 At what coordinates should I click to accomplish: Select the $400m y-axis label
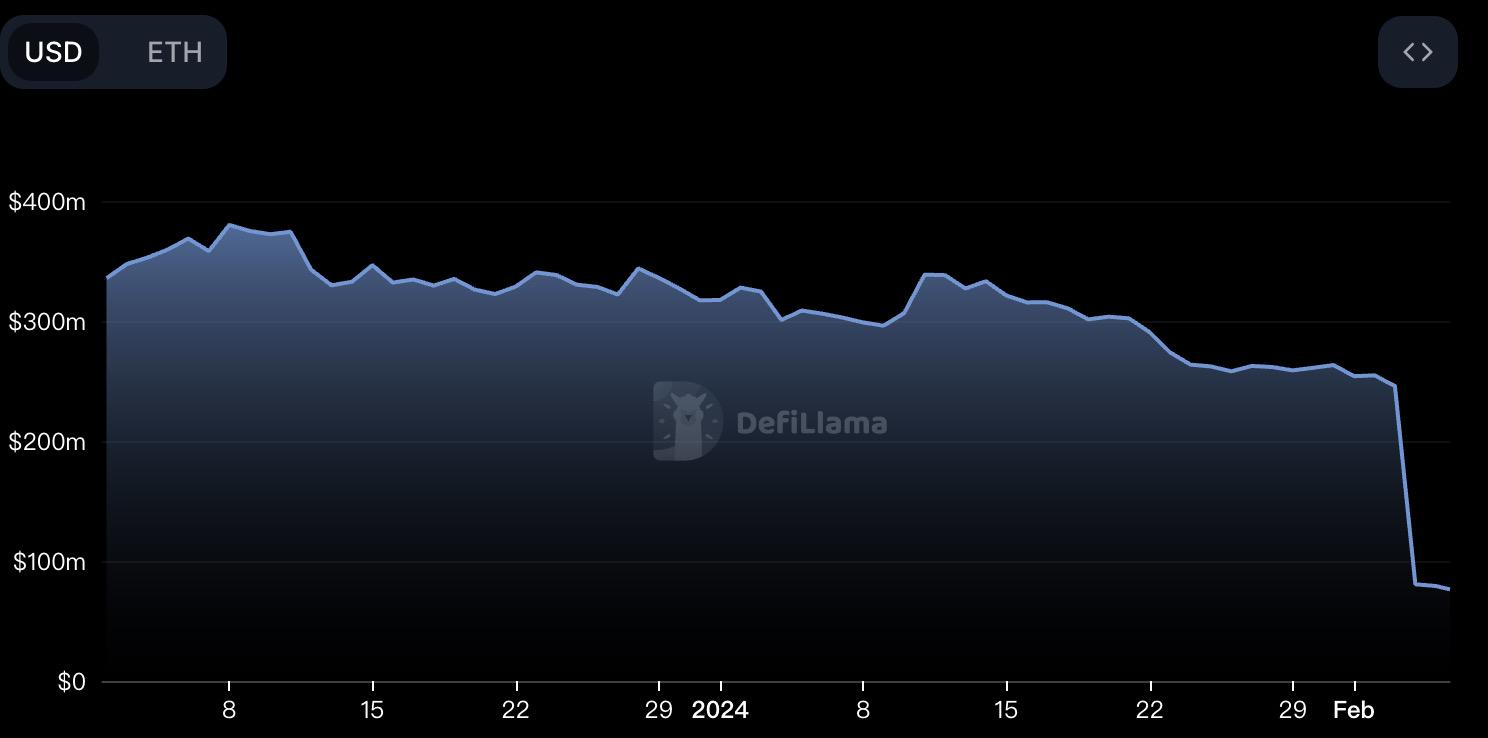click(x=47, y=202)
